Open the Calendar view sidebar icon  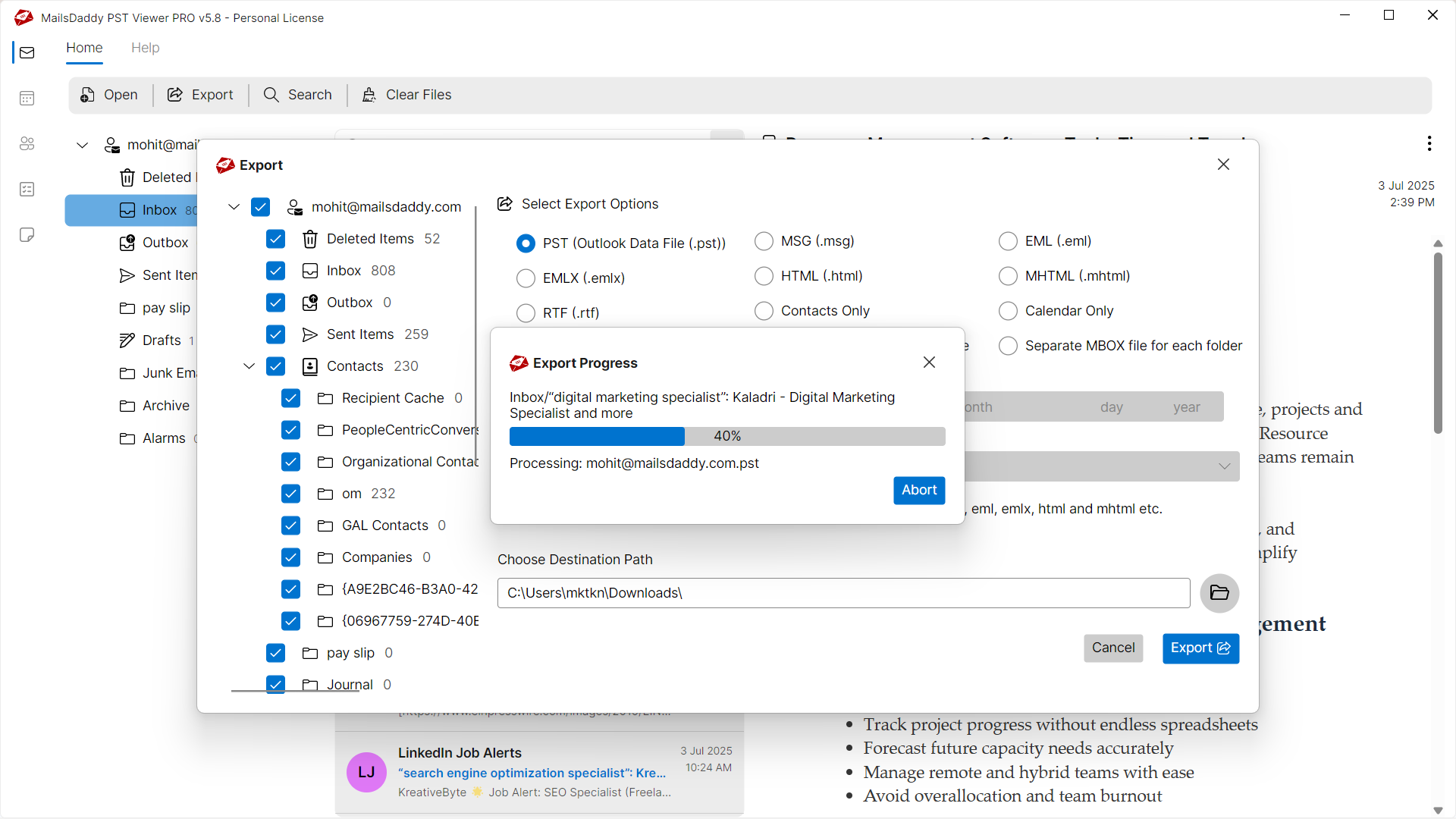coord(27,98)
